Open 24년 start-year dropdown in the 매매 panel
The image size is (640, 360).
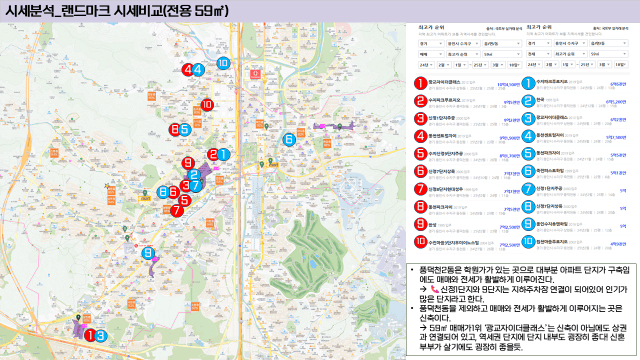point(426,65)
